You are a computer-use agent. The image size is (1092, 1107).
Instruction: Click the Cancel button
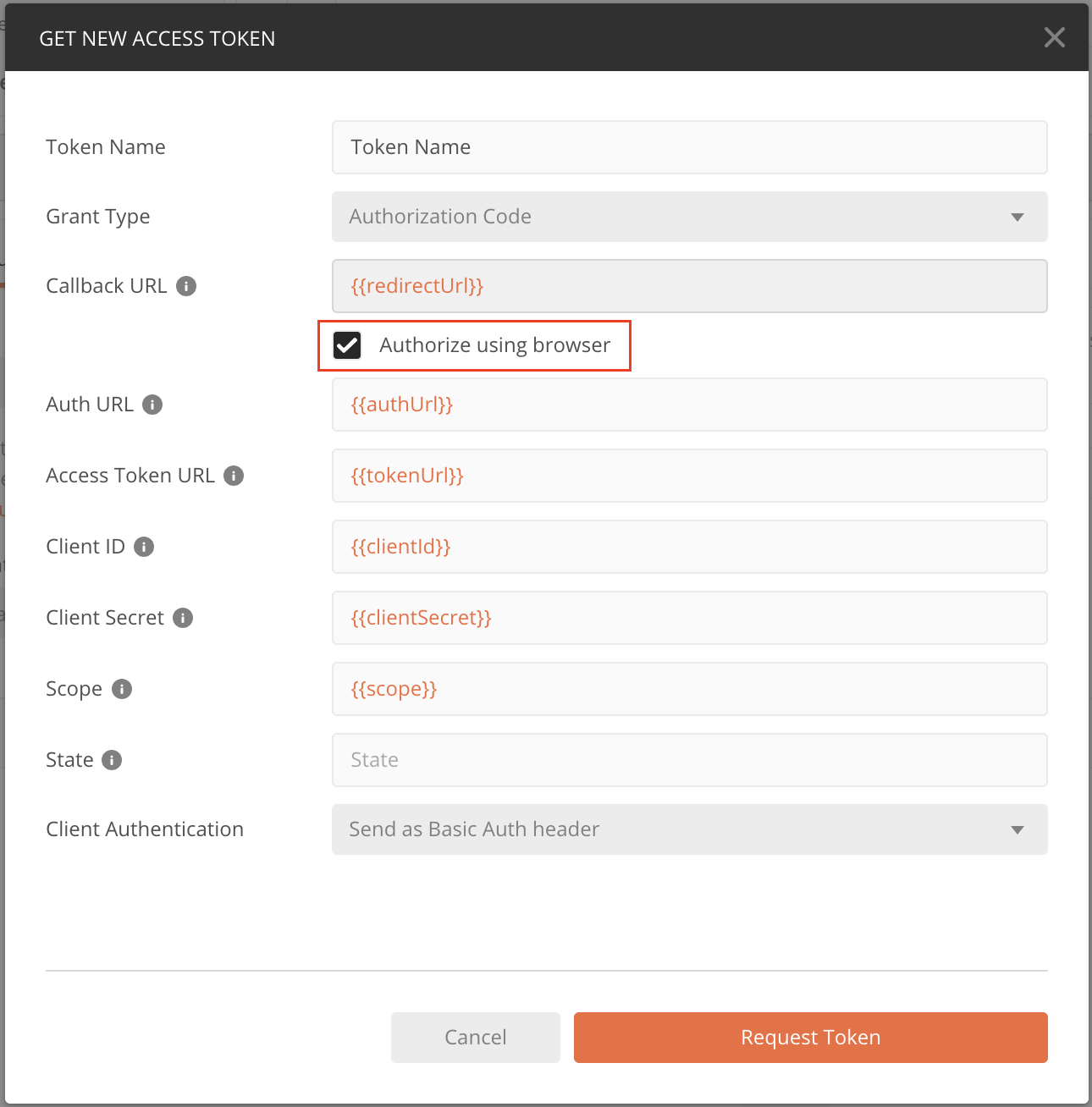tap(475, 1037)
